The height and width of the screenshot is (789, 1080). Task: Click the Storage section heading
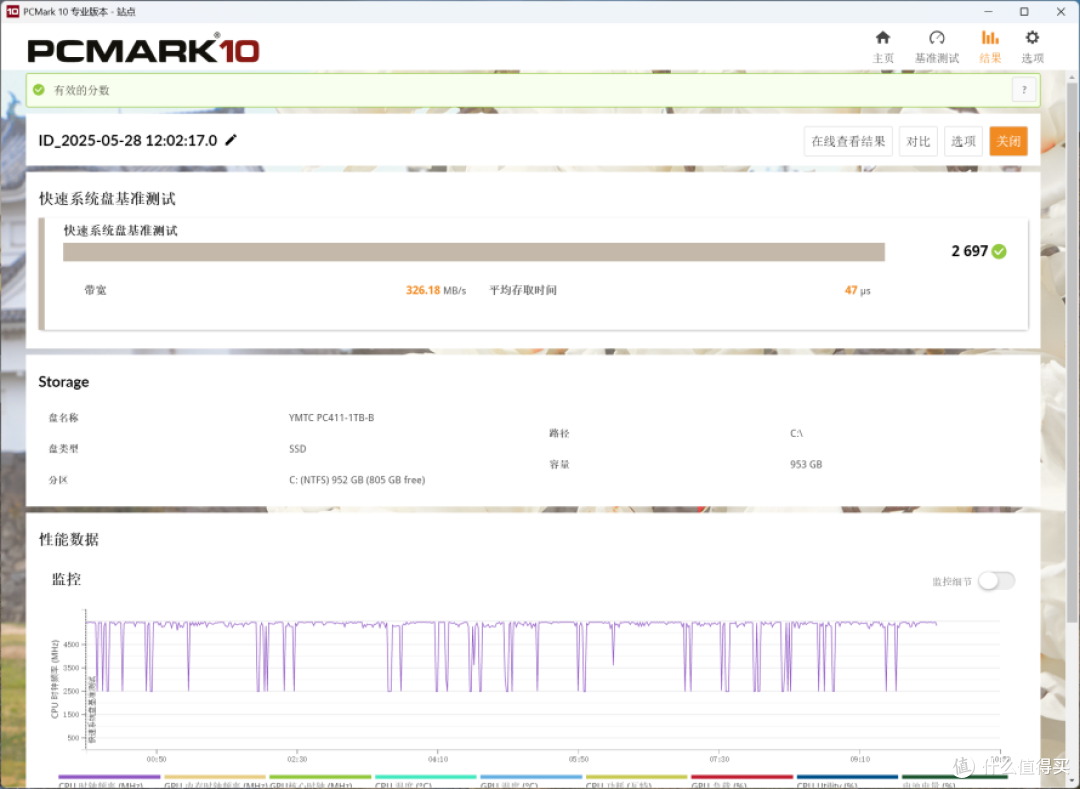[x=63, y=381]
